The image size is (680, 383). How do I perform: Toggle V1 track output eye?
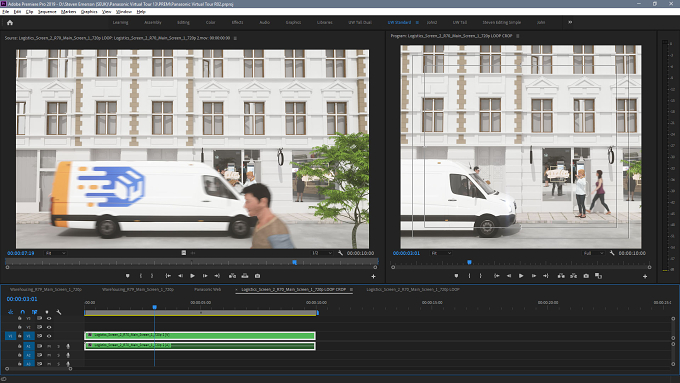pyautogui.click(x=49, y=336)
